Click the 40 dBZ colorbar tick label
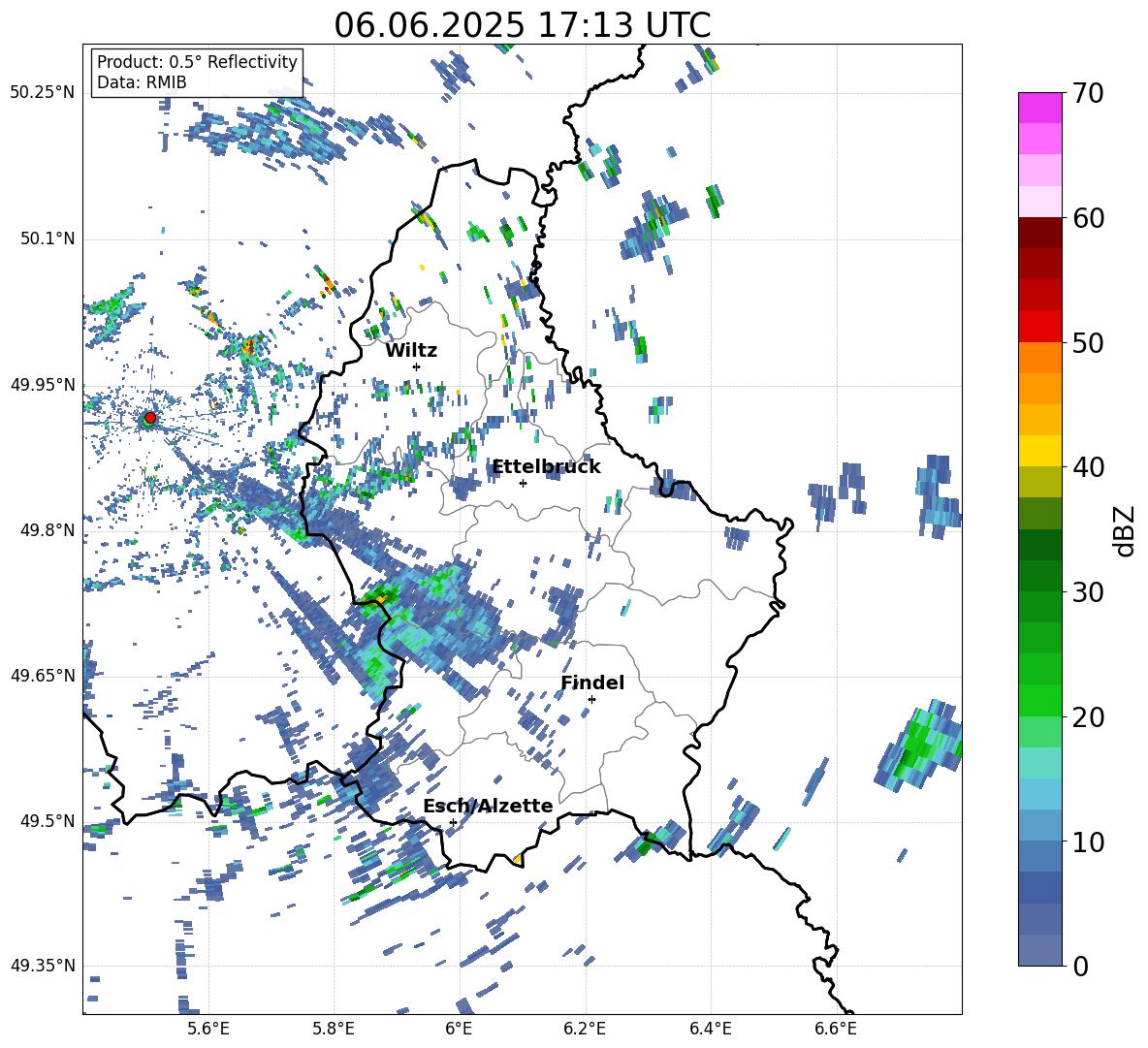 (1087, 467)
